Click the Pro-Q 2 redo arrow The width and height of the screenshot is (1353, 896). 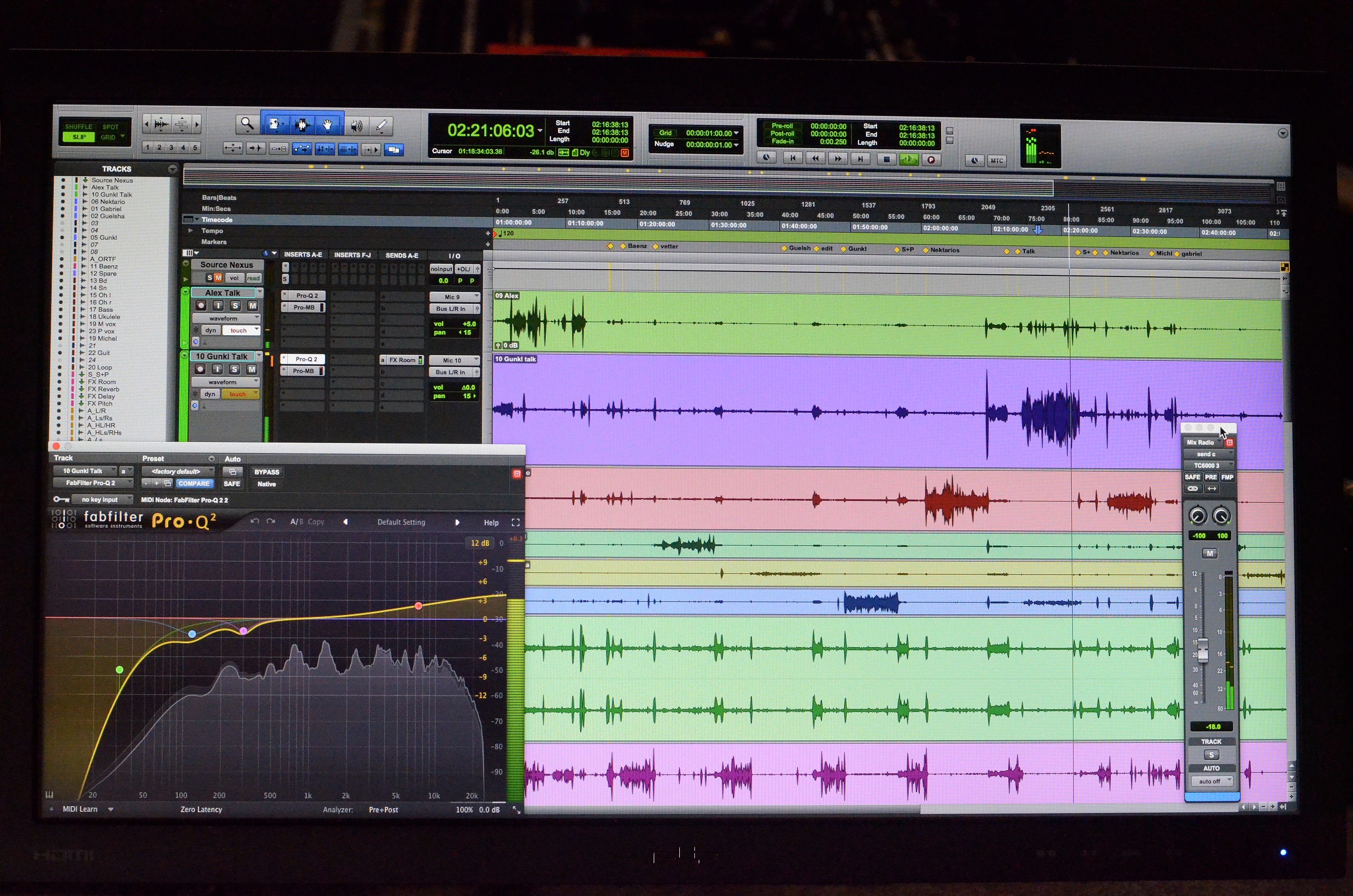271,521
